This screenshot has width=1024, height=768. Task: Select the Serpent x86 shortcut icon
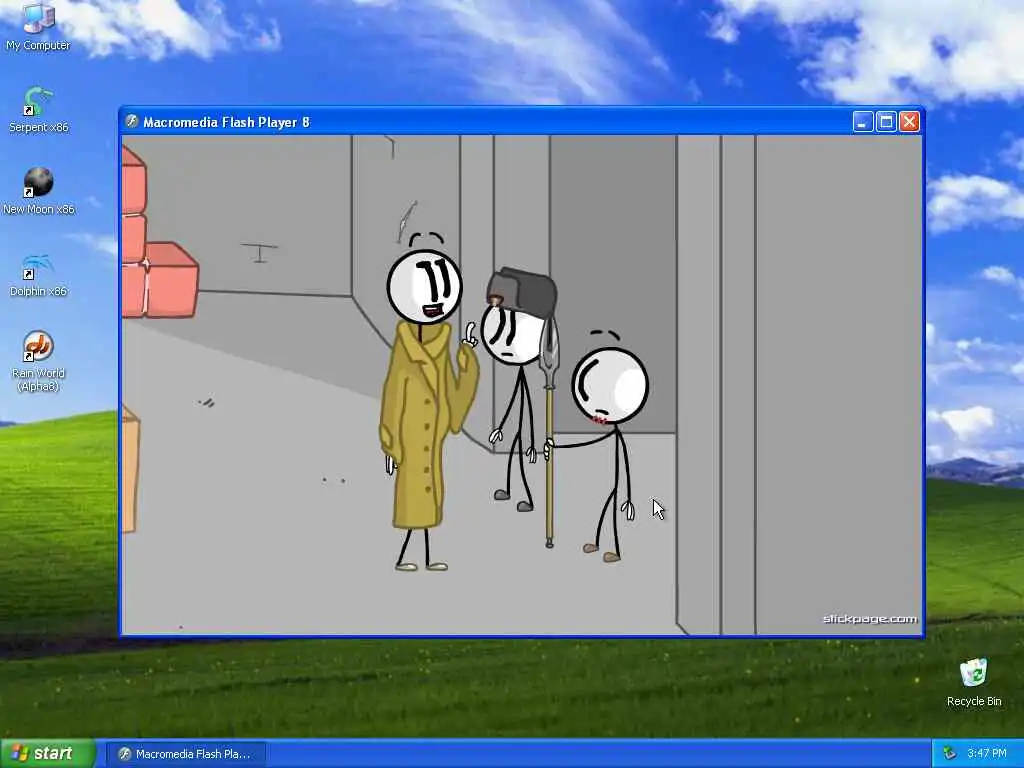[x=38, y=109]
